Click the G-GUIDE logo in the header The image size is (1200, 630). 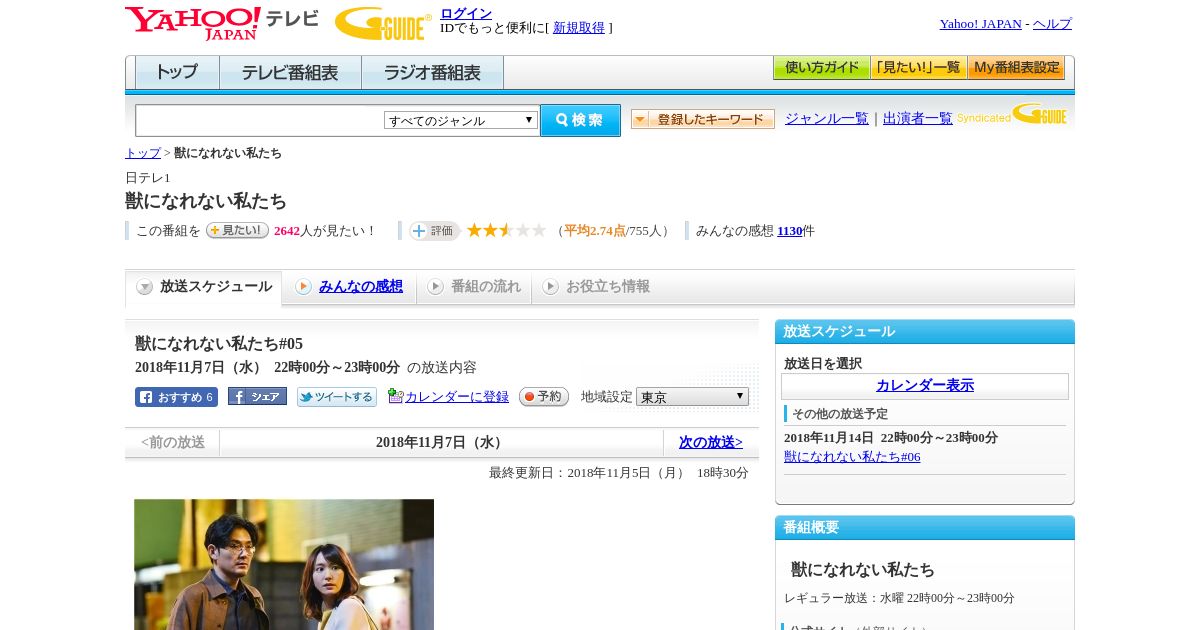click(383, 23)
